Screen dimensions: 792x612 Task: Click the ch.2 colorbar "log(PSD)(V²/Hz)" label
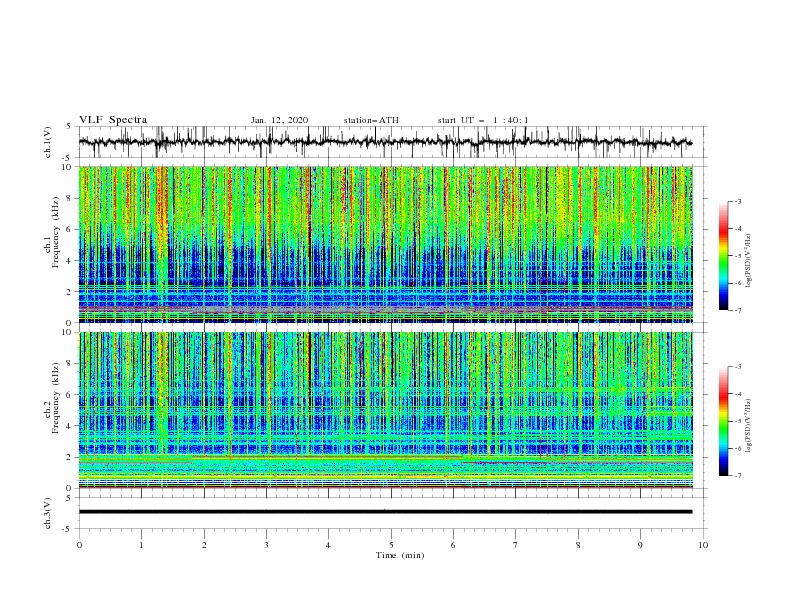coord(749,425)
